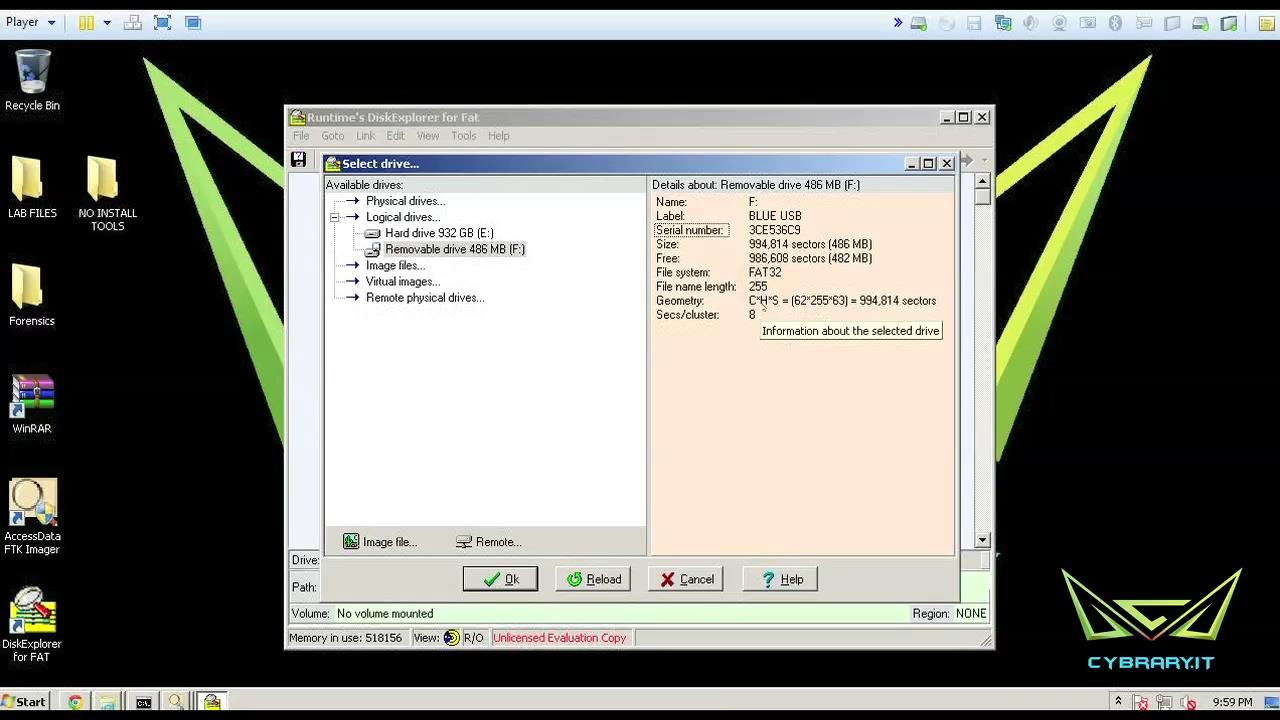Screen dimensions: 1280x720
Task: Click the Remote... button
Action: pyautogui.click(x=488, y=542)
